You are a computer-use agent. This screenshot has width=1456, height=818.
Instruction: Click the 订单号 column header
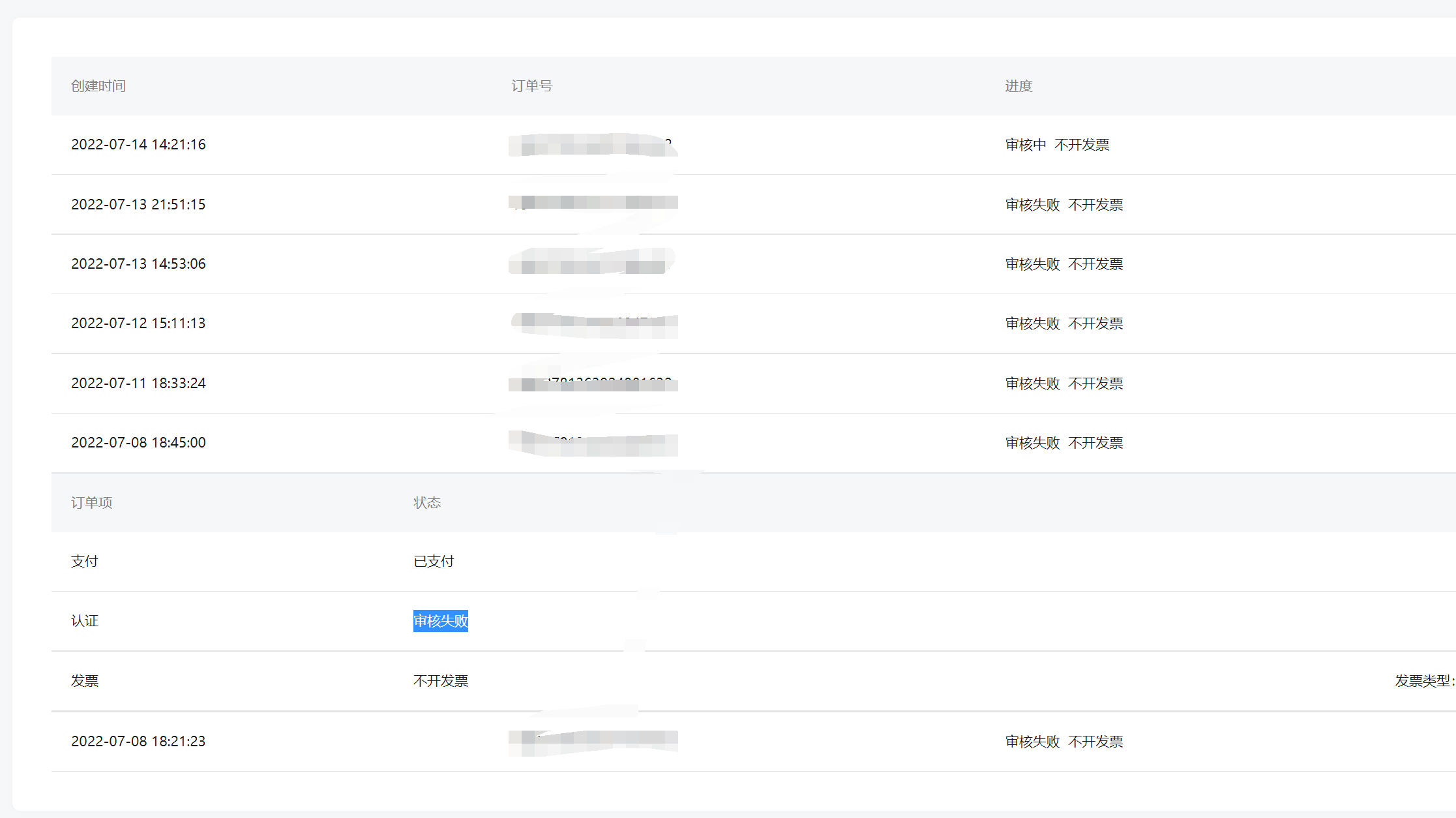[x=531, y=86]
